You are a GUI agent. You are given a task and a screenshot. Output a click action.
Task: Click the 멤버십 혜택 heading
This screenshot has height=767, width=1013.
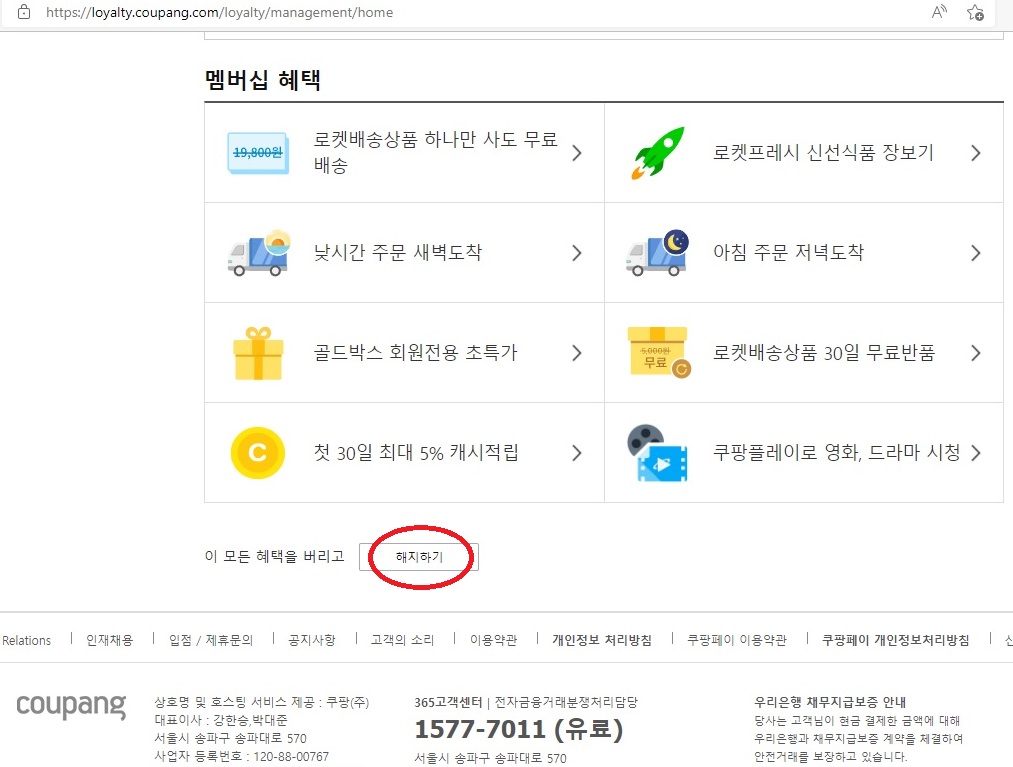(x=263, y=80)
